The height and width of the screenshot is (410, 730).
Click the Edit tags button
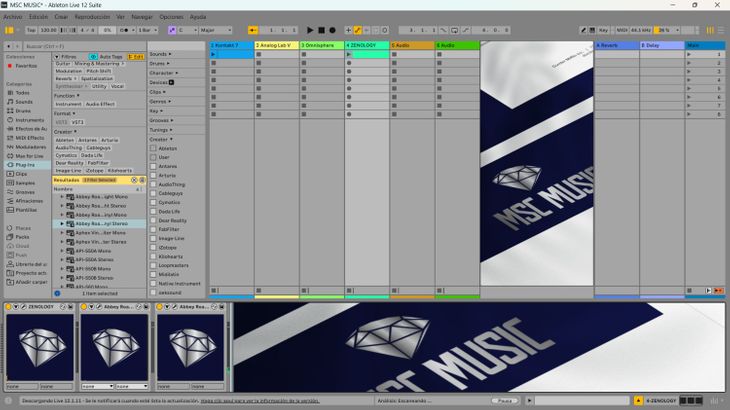point(136,57)
